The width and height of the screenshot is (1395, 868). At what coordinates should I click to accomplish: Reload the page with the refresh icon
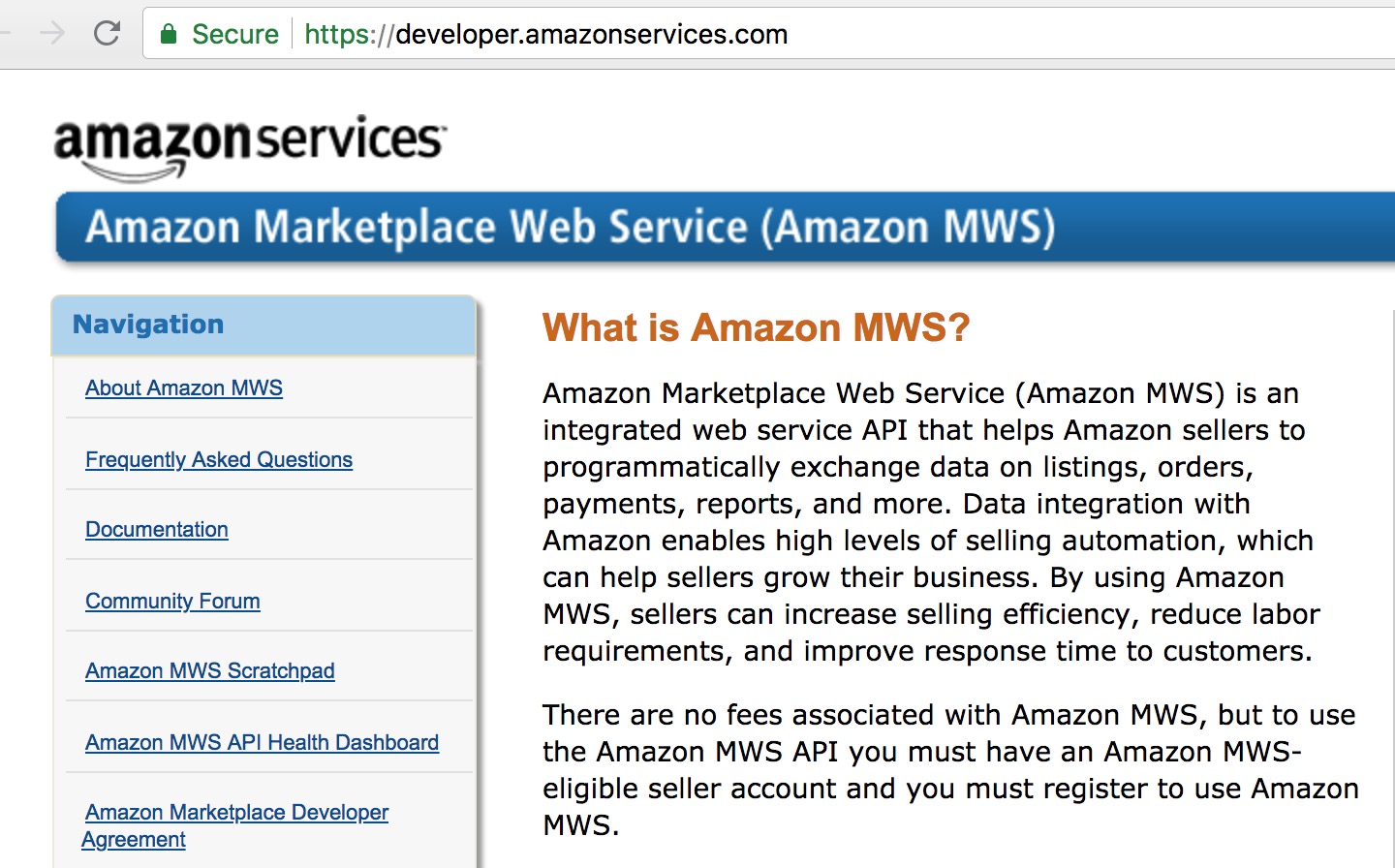click(x=107, y=34)
